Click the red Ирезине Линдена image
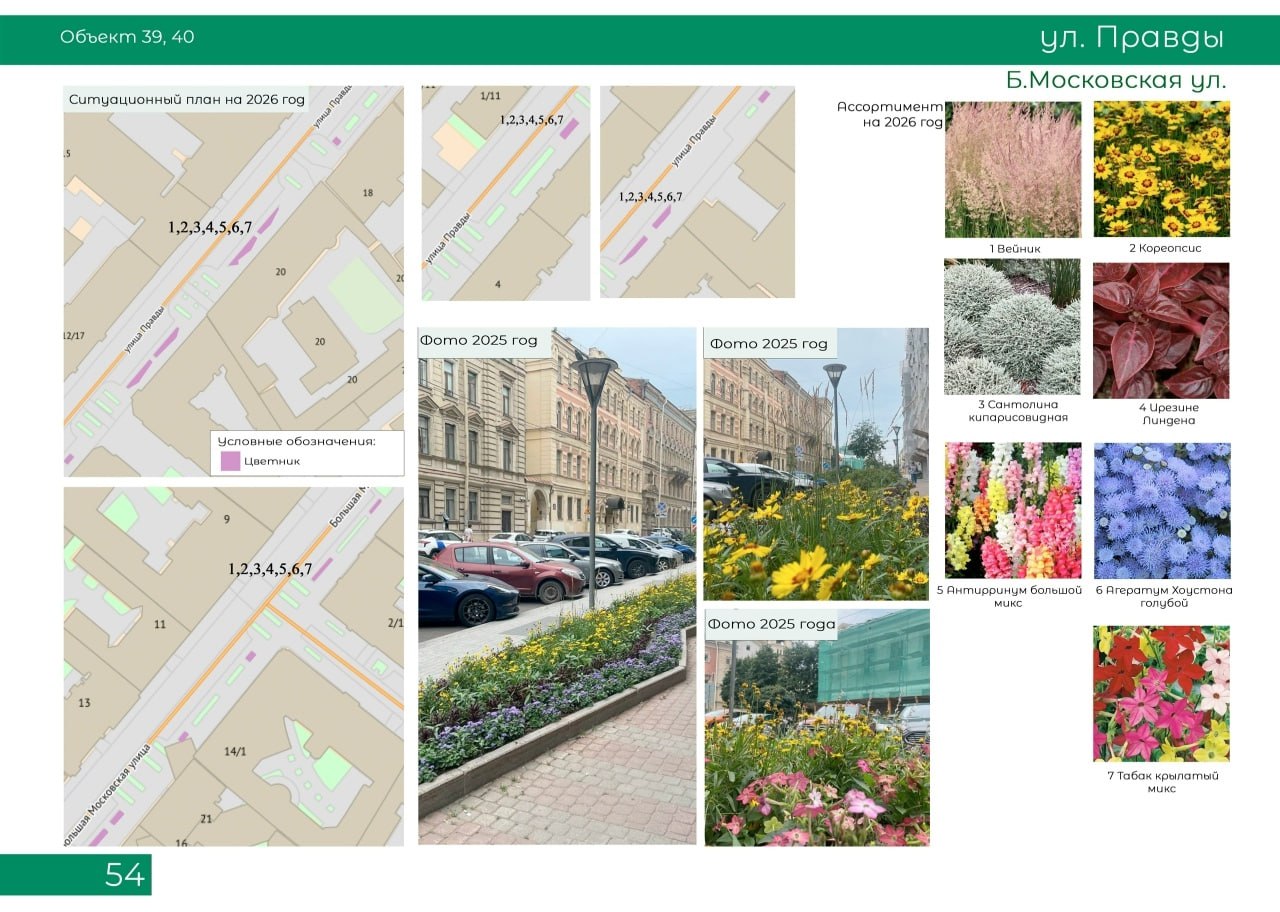The height and width of the screenshot is (912, 1280). (x=1161, y=330)
